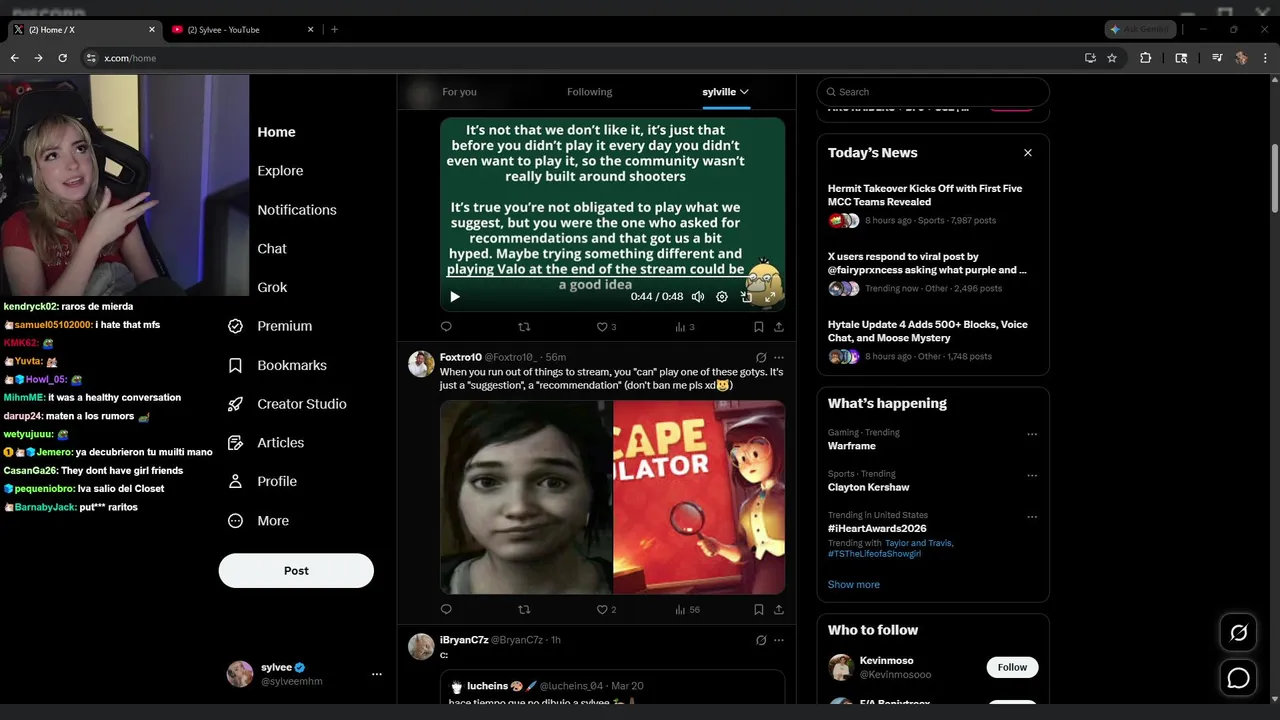Open Creator Studio in sidebar

pos(287,404)
